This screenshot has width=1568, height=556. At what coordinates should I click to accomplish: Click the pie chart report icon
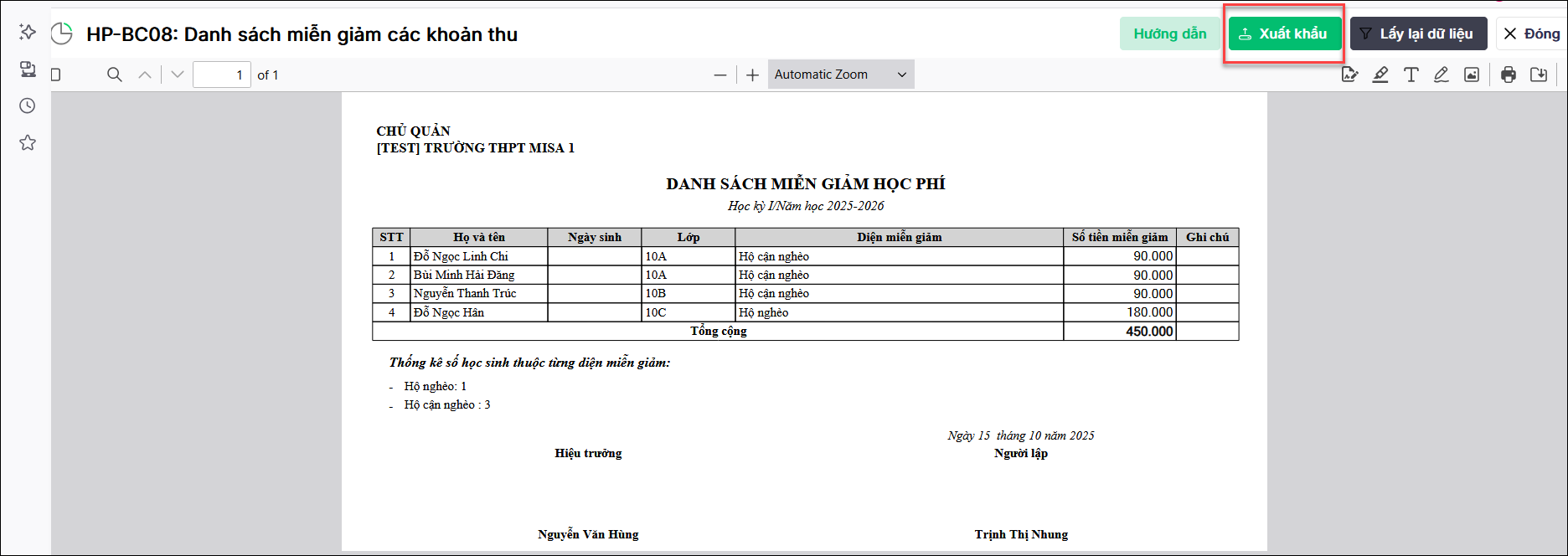(x=62, y=34)
